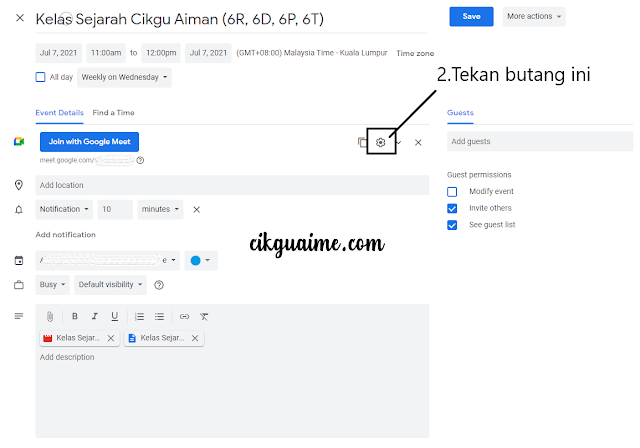
Task: Click the 11:00am start time field
Action: pos(106,53)
